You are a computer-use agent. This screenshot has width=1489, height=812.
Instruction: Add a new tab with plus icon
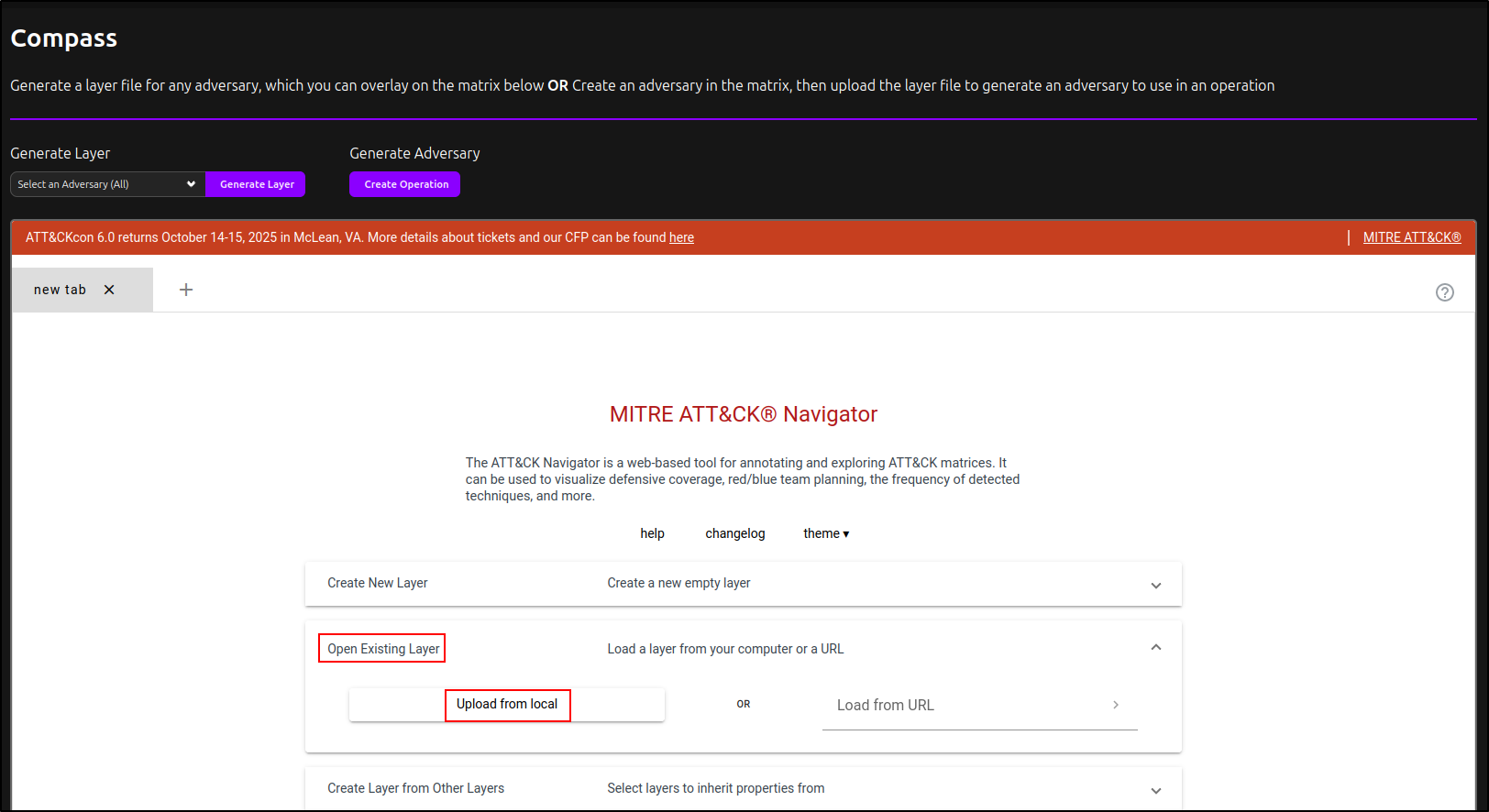tap(186, 290)
